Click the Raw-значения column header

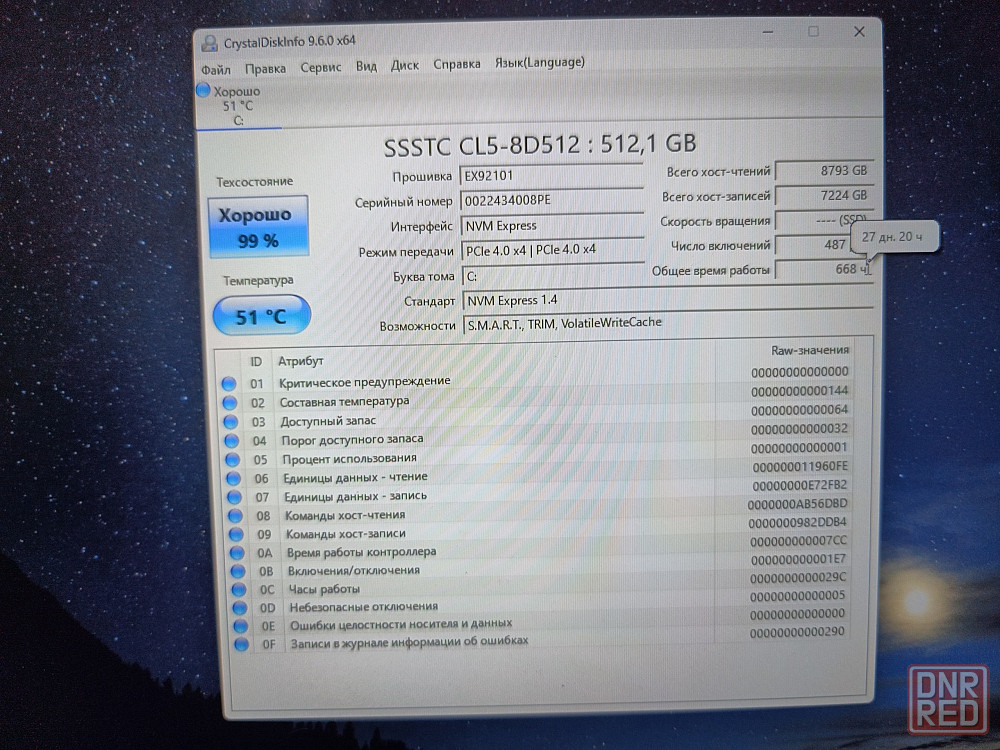tap(809, 350)
